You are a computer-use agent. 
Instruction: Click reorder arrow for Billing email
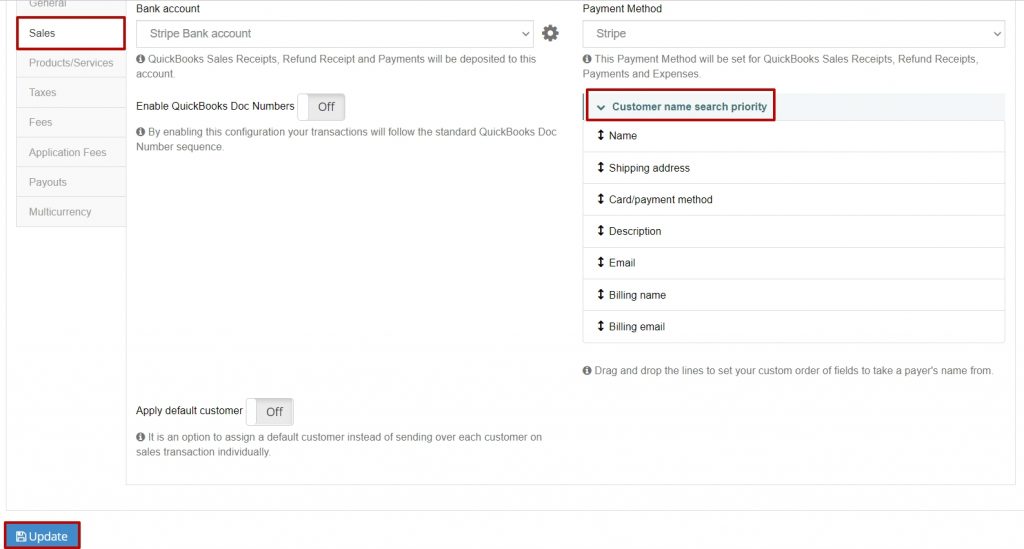pos(600,326)
